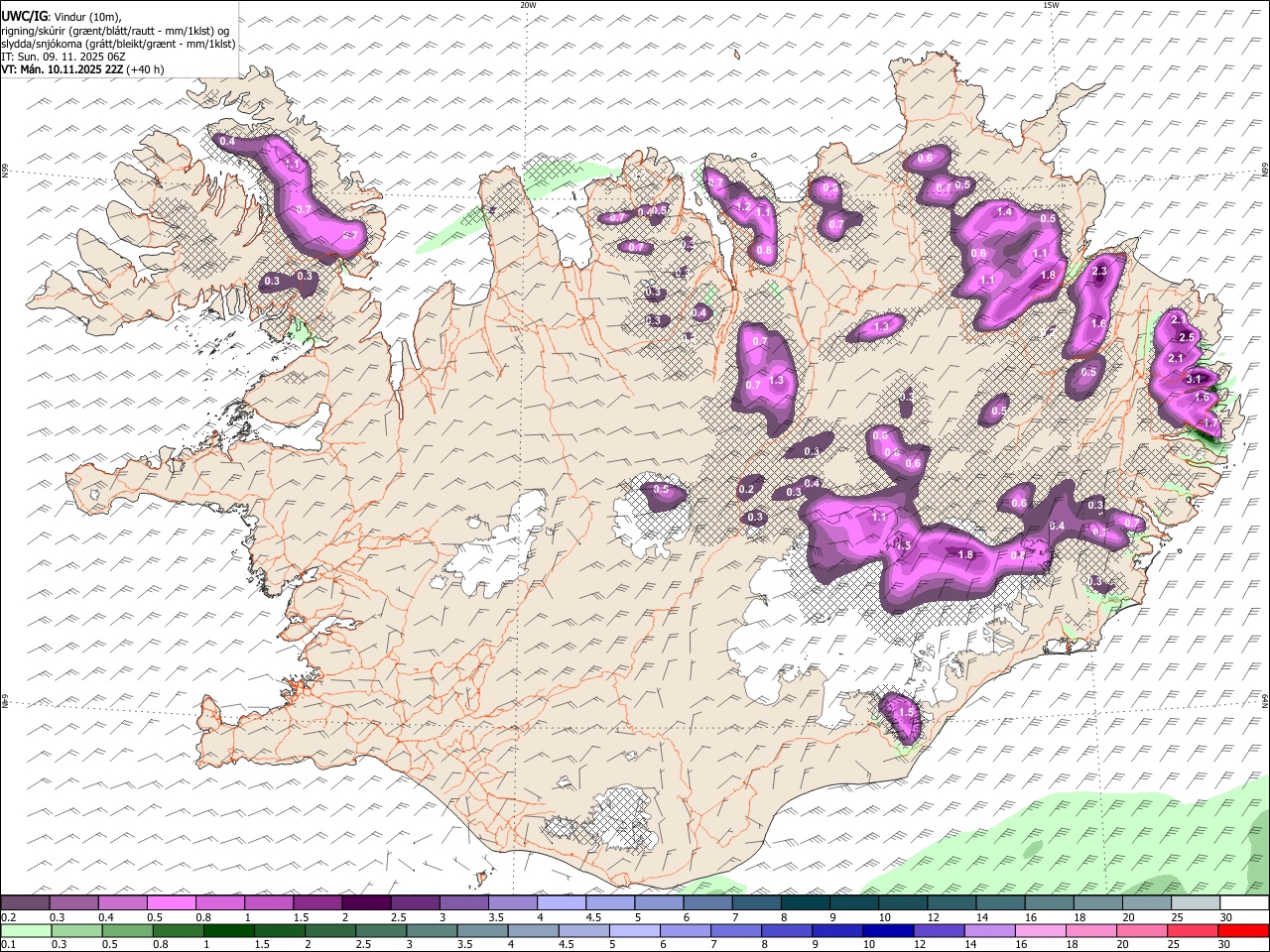Select the darkest green 1 swatch in lower legend
The width and height of the screenshot is (1270, 952).
pos(229,931)
